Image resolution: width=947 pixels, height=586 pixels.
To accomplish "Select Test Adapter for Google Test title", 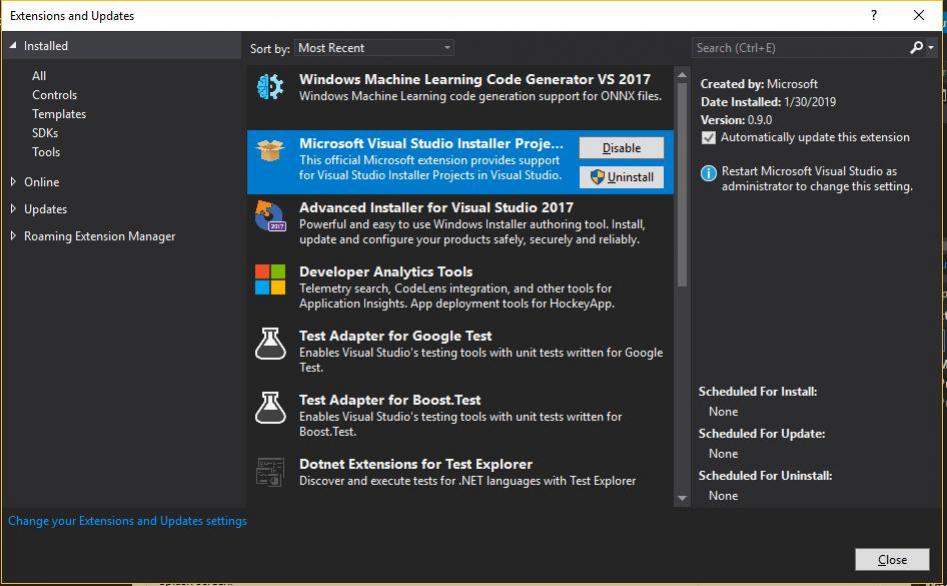I will click(x=396, y=335).
